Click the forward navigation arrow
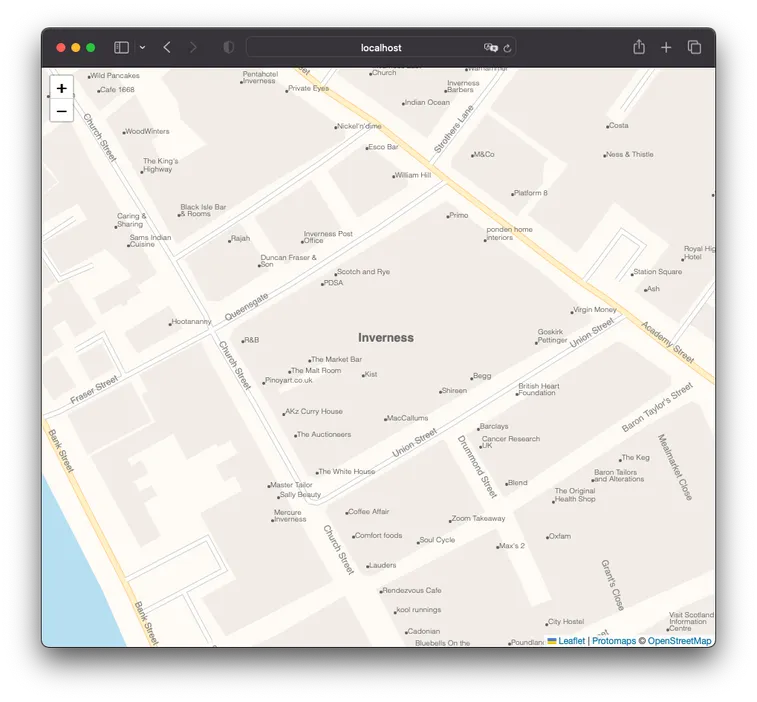 click(193, 47)
